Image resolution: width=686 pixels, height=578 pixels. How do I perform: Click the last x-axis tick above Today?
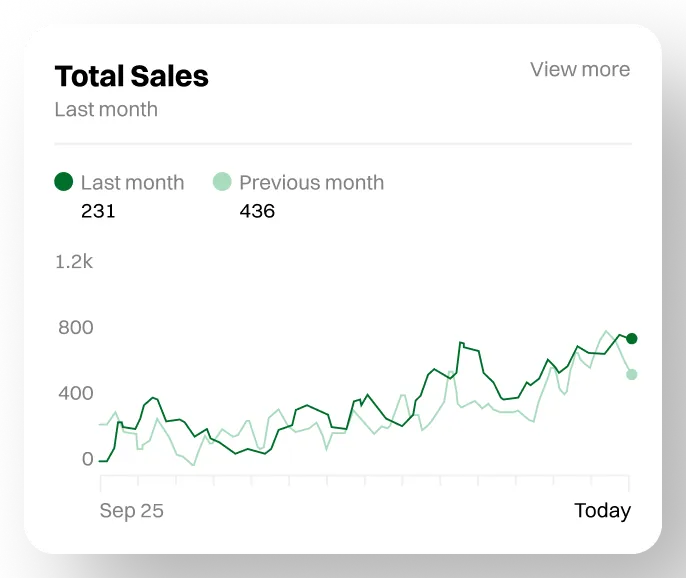pyautogui.click(x=629, y=481)
